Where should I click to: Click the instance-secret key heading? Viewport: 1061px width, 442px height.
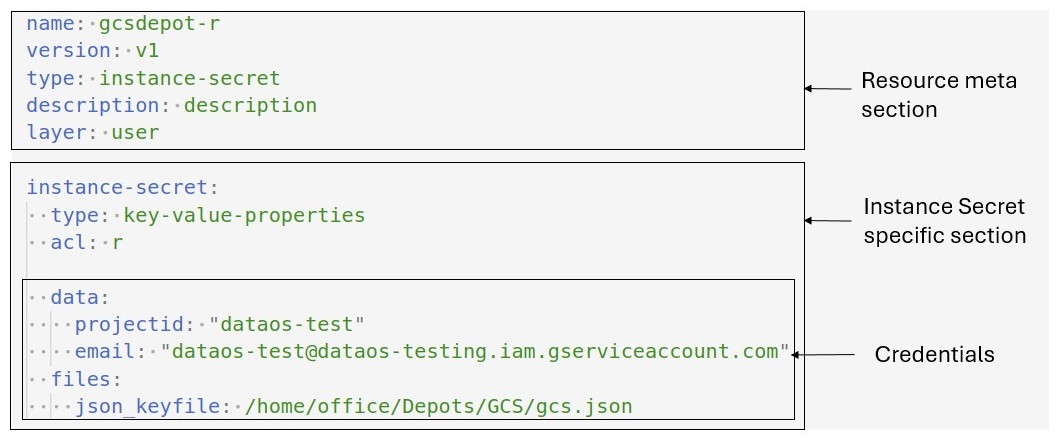(122, 187)
